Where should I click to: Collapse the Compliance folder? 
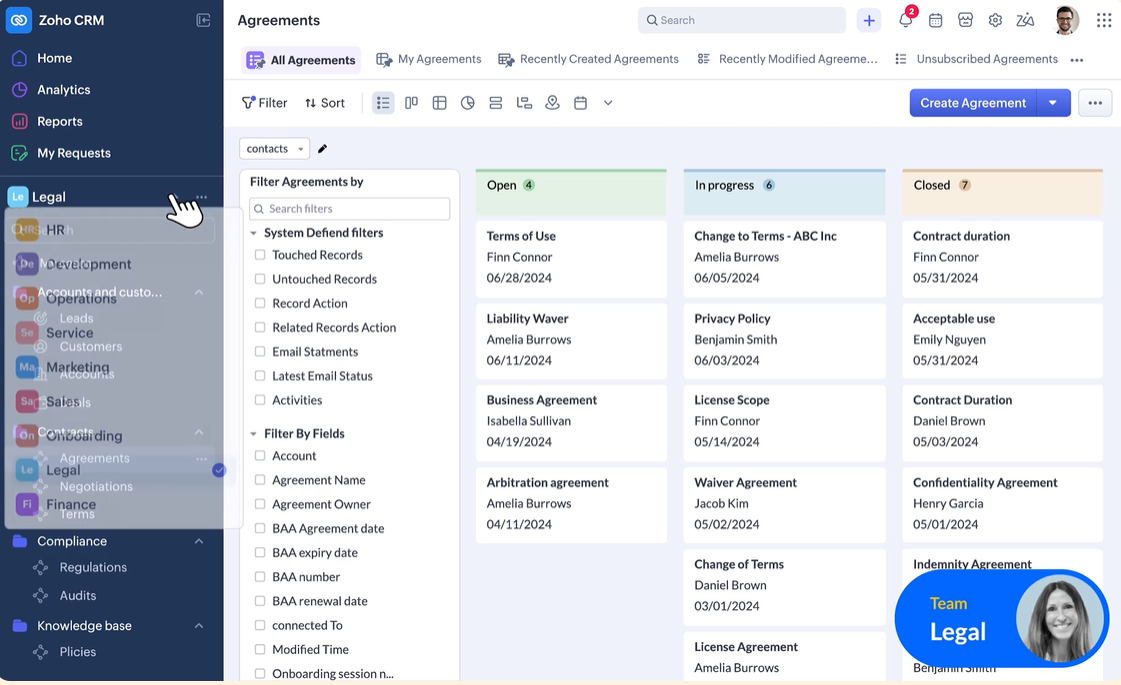click(199, 541)
